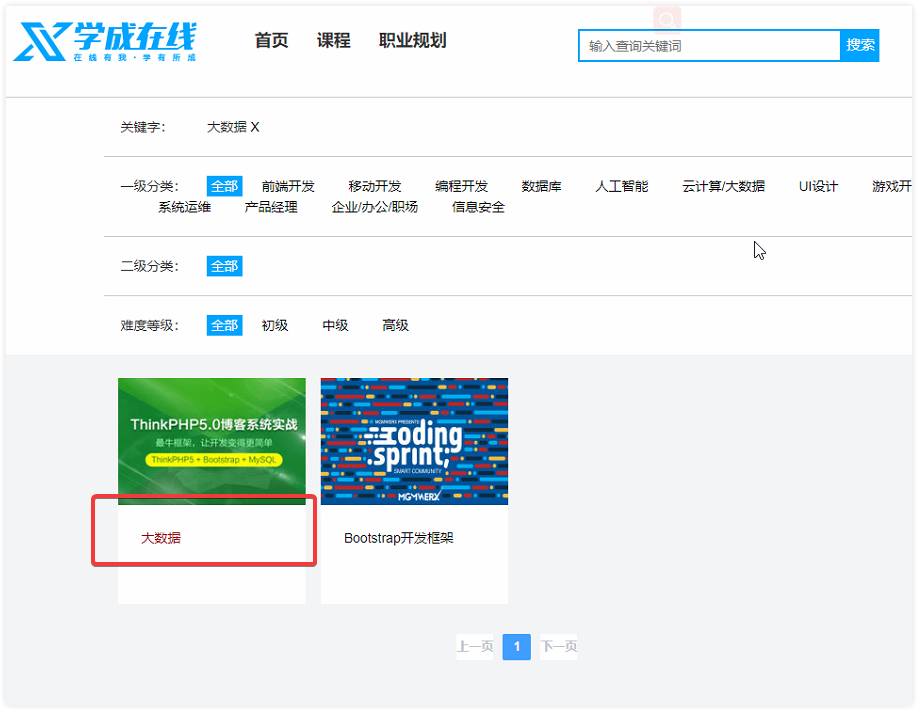Screen dimensions: 918x711
Task: Choose 中级 difficulty level
Action: click(335, 326)
